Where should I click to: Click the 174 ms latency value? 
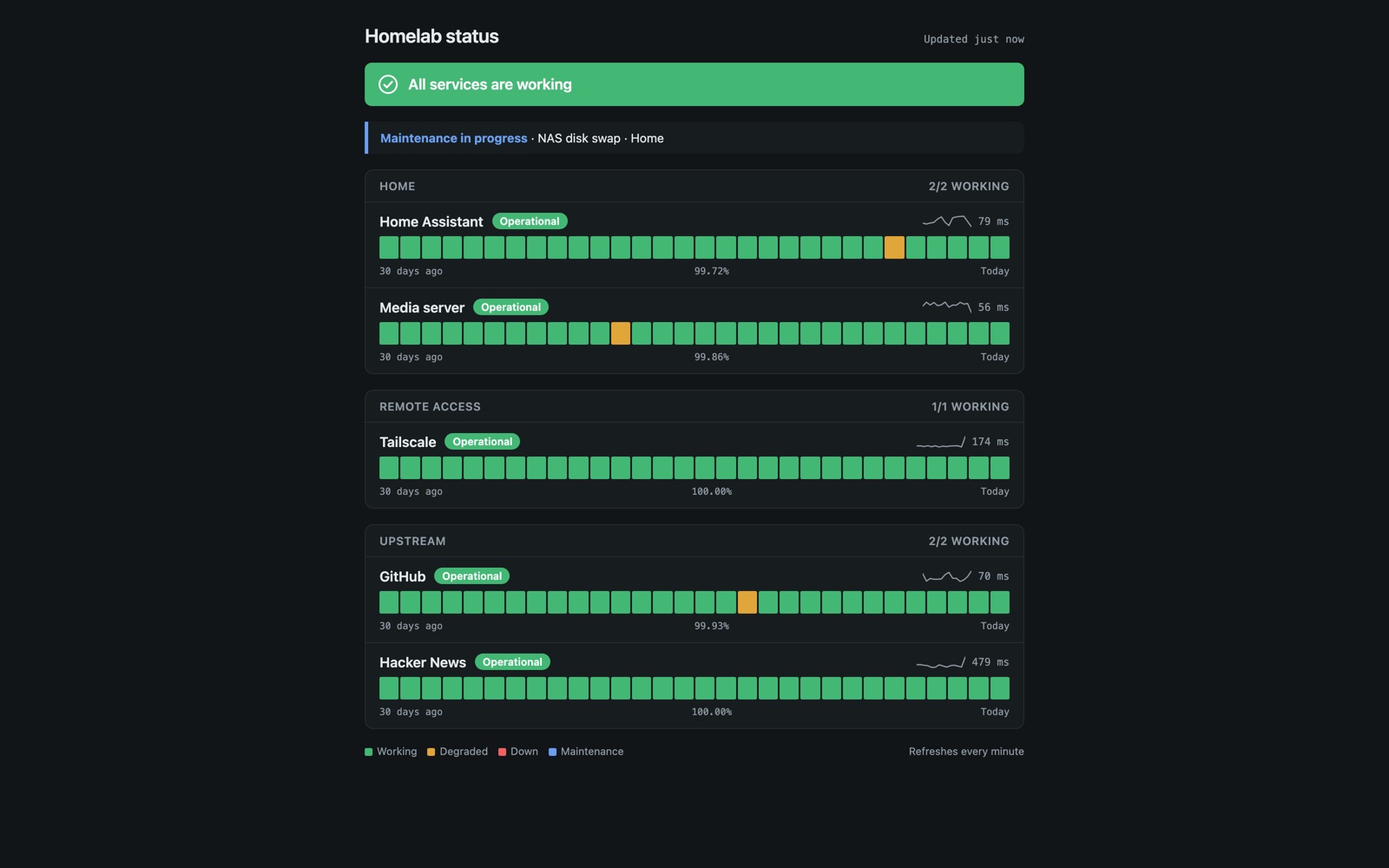tap(991, 442)
